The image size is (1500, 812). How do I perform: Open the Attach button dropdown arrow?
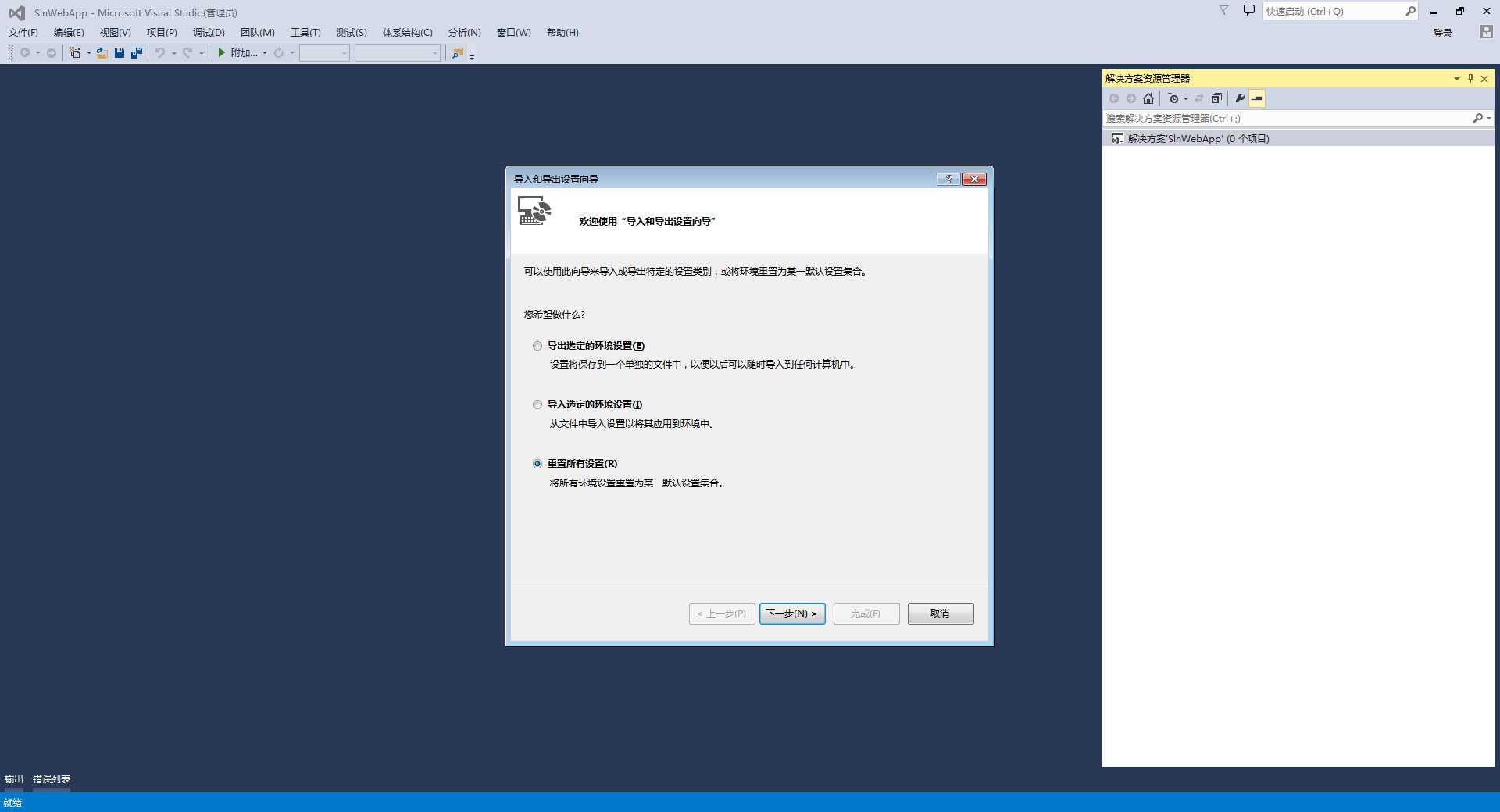(265, 52)
